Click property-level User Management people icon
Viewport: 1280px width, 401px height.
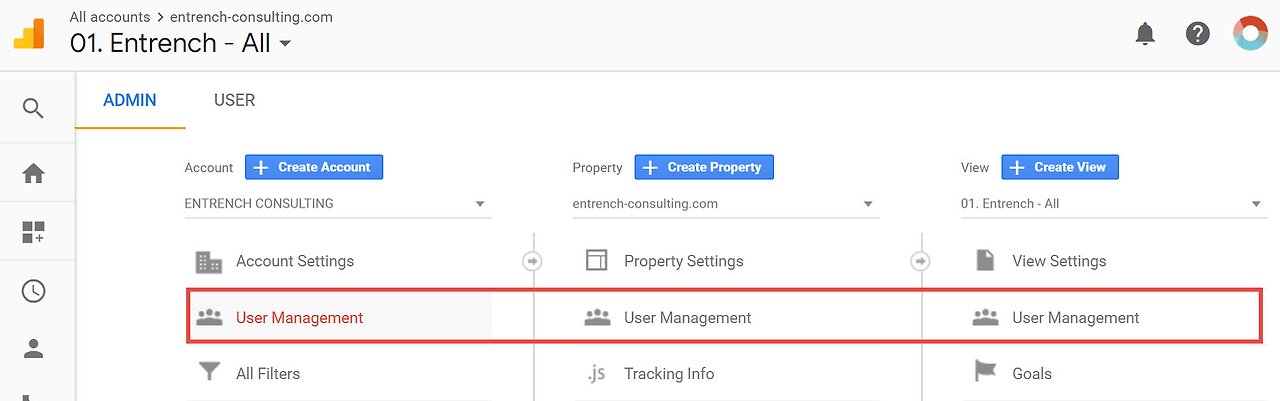pyautogui.click(x=597, y=318)
